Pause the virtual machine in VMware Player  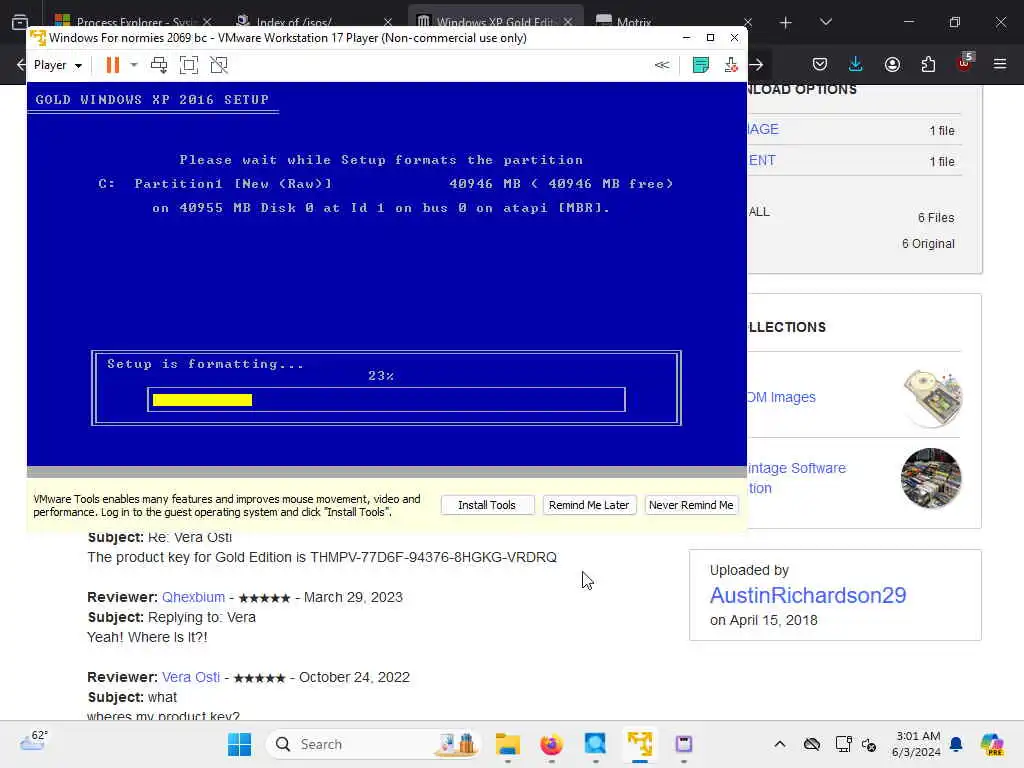tap(113, 65)
